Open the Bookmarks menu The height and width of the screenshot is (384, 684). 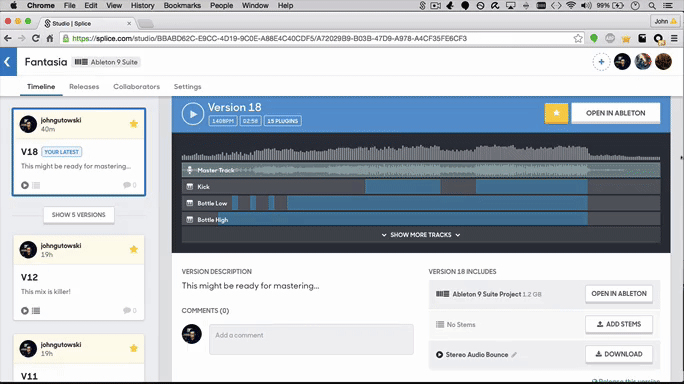(182, 6)
